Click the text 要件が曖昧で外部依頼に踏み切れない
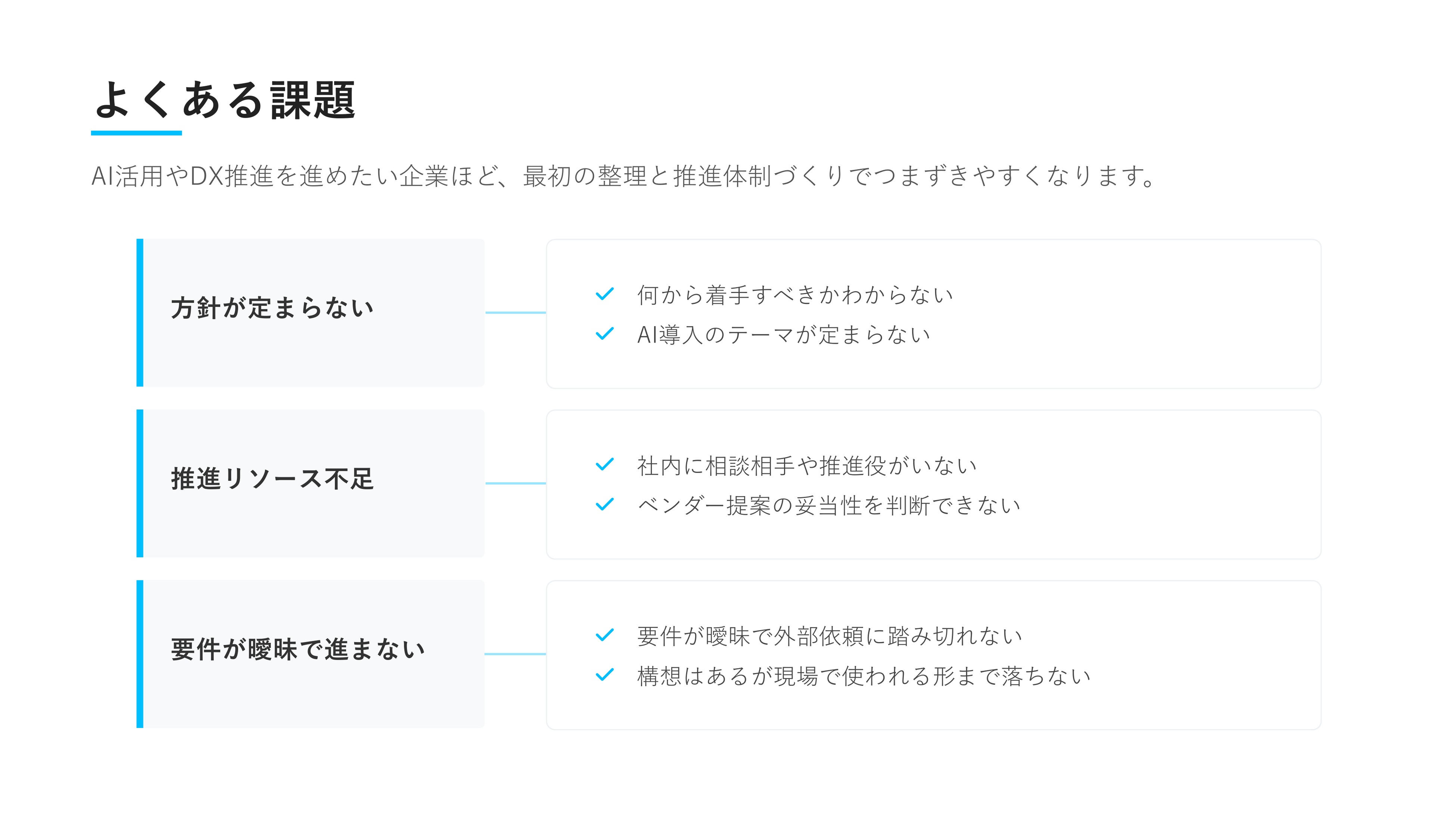The height and width of the screenshot is (819, 1456). pos(829,636)
